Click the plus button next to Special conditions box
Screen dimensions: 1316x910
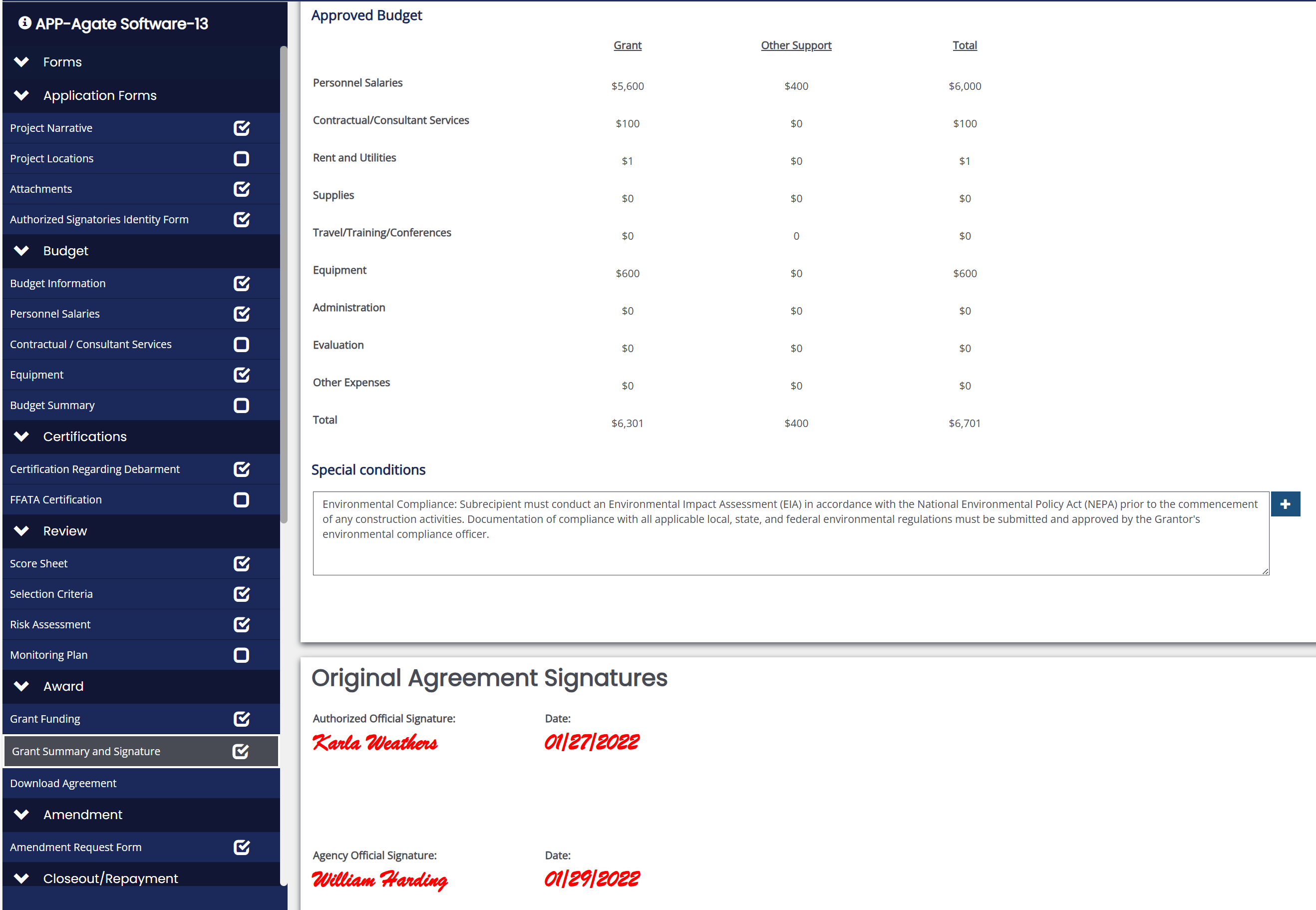1285,504
